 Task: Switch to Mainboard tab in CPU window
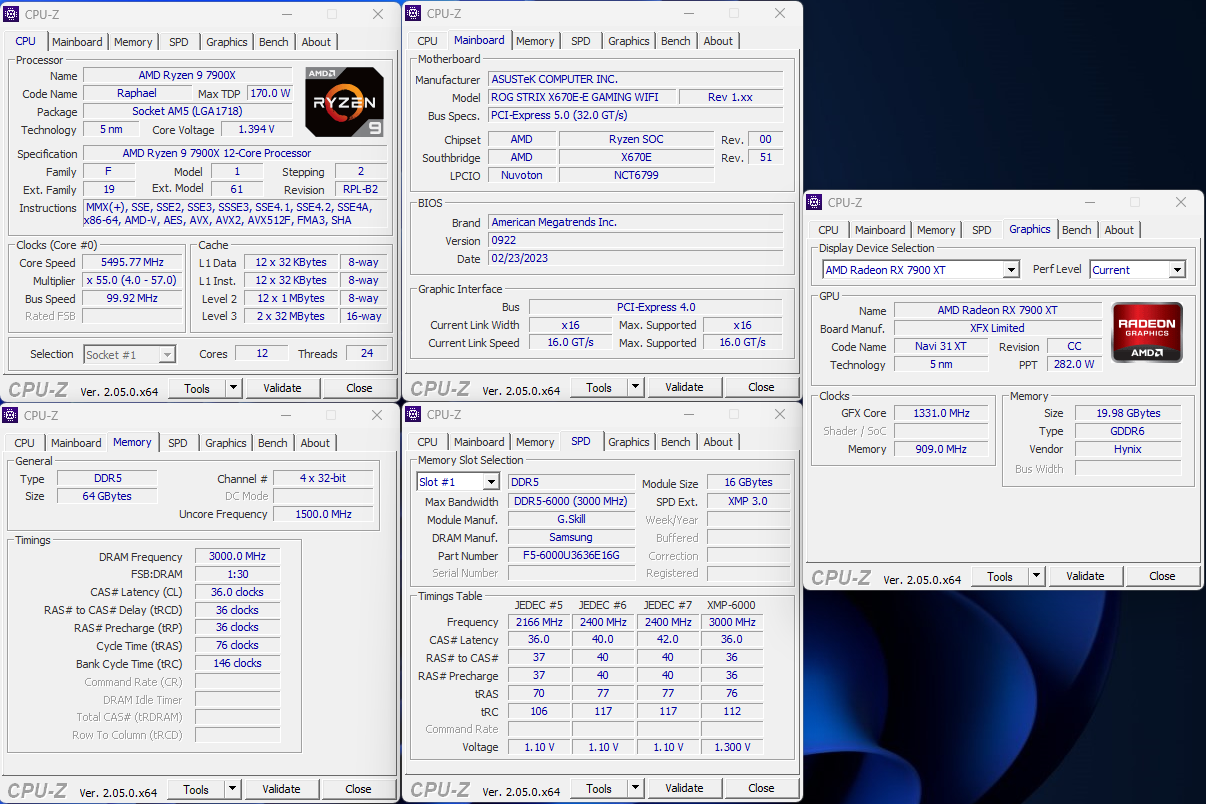pos(77,42)
